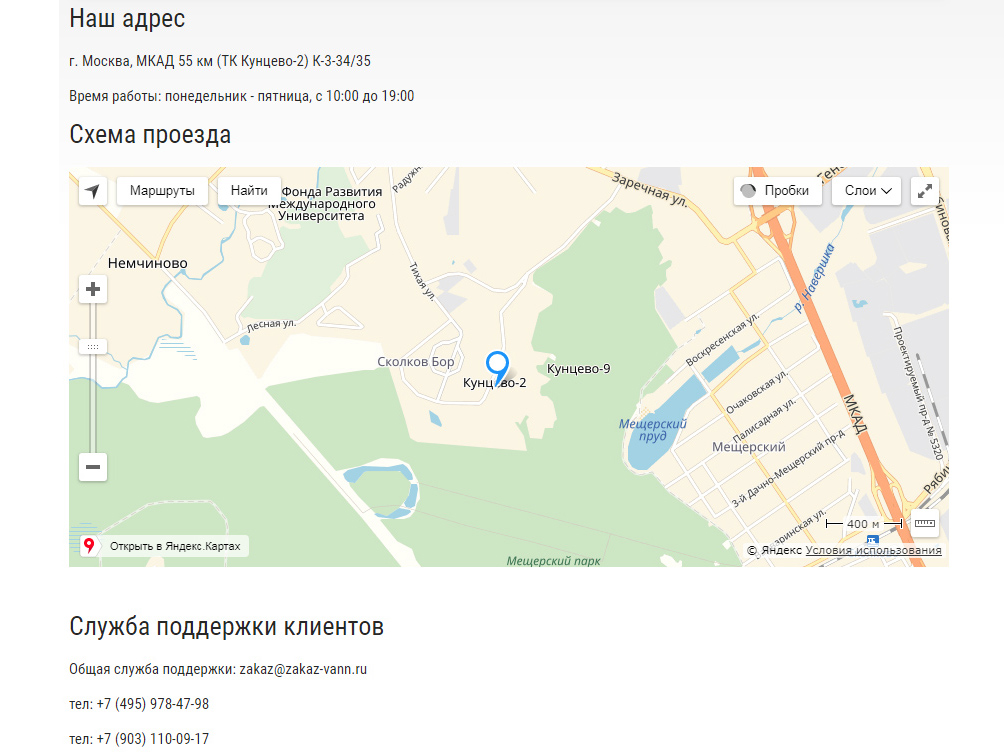This screenshot has width=1006, height=754.
Task: Click the blue Кунцево-2 location pin
Action: 497,368
